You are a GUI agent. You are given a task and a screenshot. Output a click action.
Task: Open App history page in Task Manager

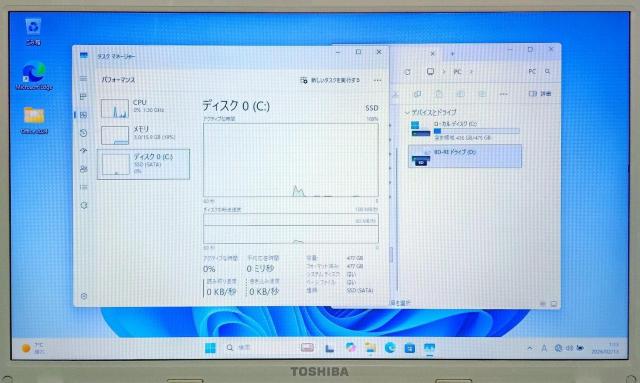[x=83, y=133]
